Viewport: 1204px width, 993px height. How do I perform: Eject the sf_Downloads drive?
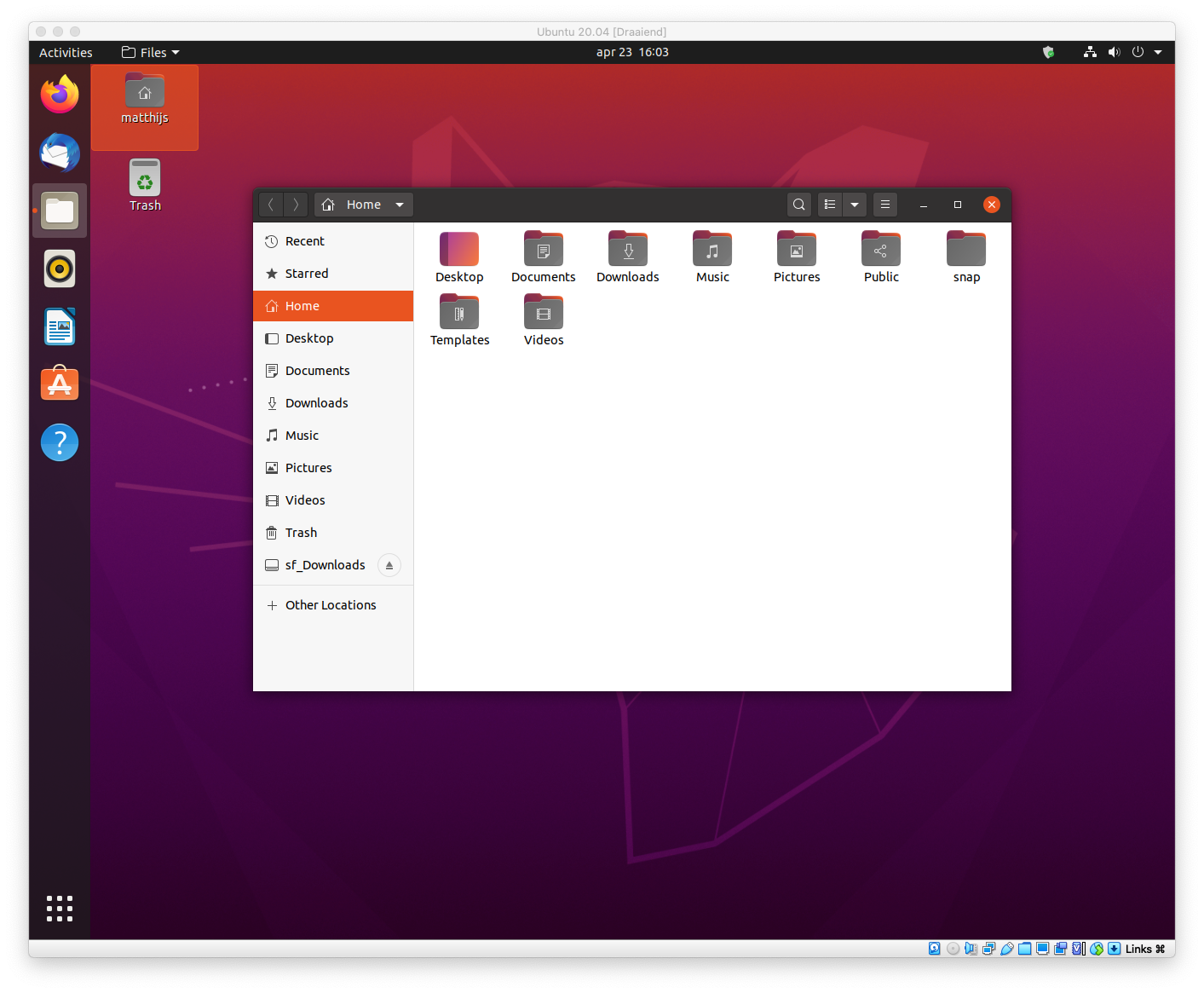tap(389, 565)
